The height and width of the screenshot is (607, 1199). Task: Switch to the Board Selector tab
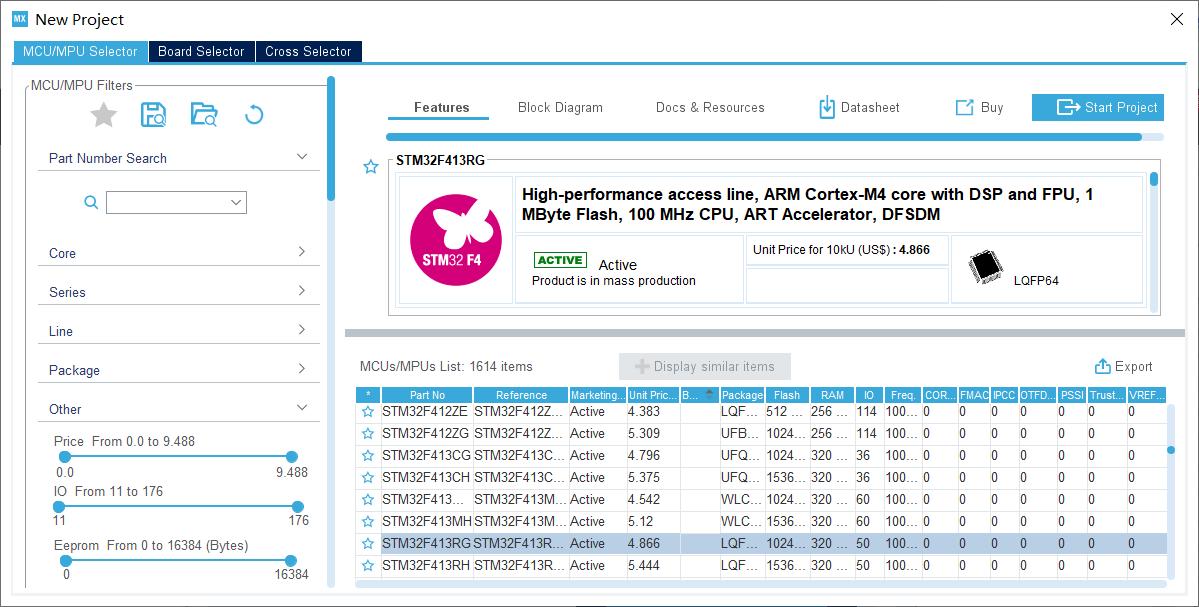pyautogui.click(x=201, y=52)
